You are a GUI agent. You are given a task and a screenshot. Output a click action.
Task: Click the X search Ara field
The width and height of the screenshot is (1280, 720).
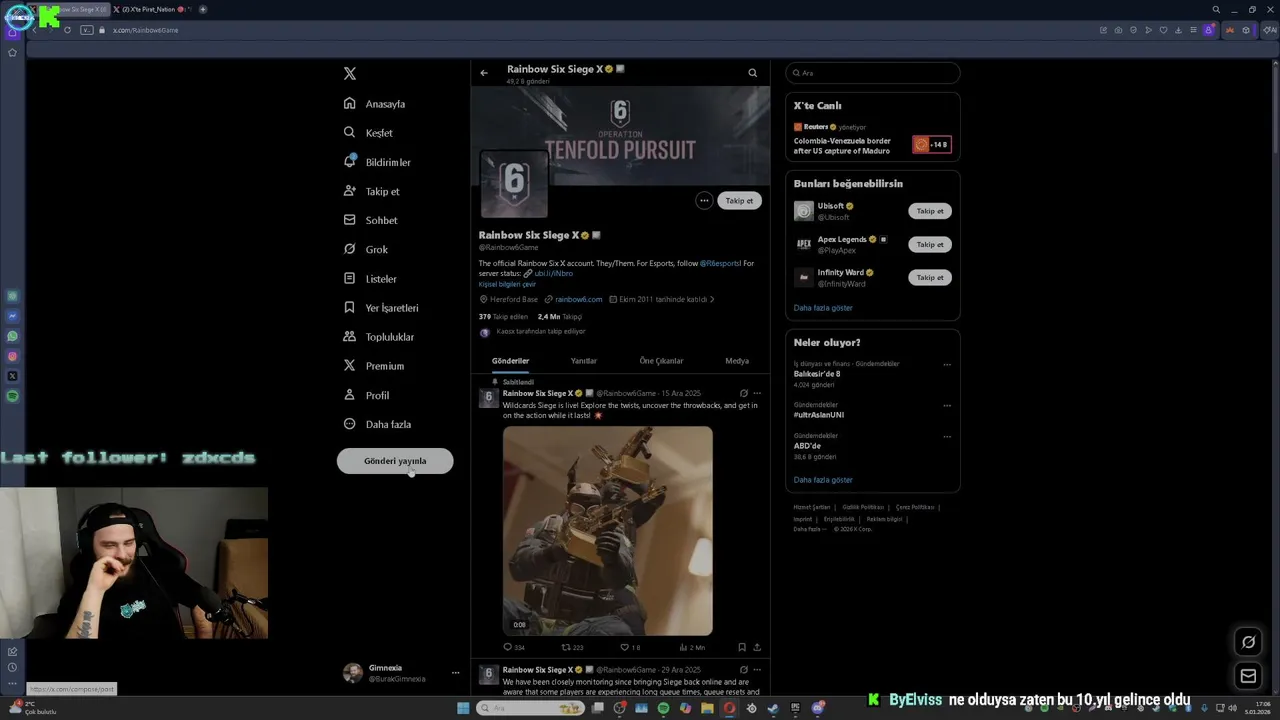point(873,73)
